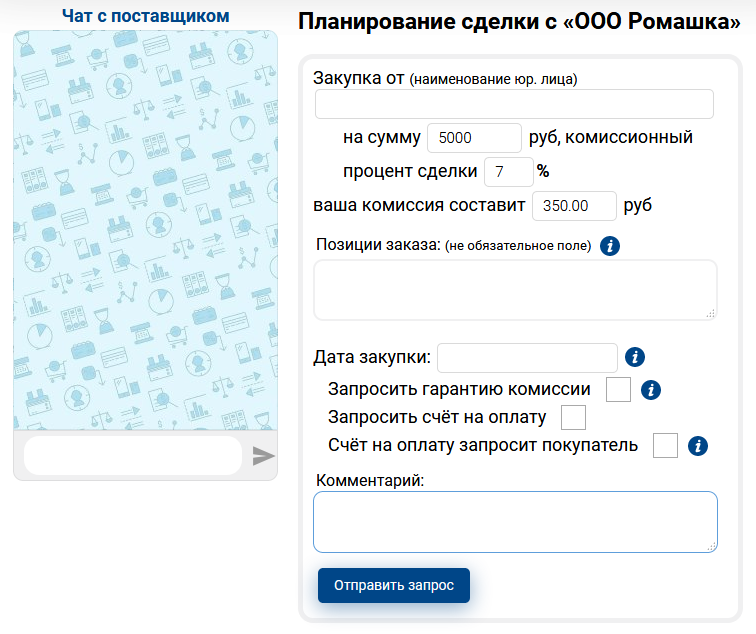Show info hint for «Запросить гарантию комиссии»
The height and width of the screenshot is (634, 756).
pos(652,389)
